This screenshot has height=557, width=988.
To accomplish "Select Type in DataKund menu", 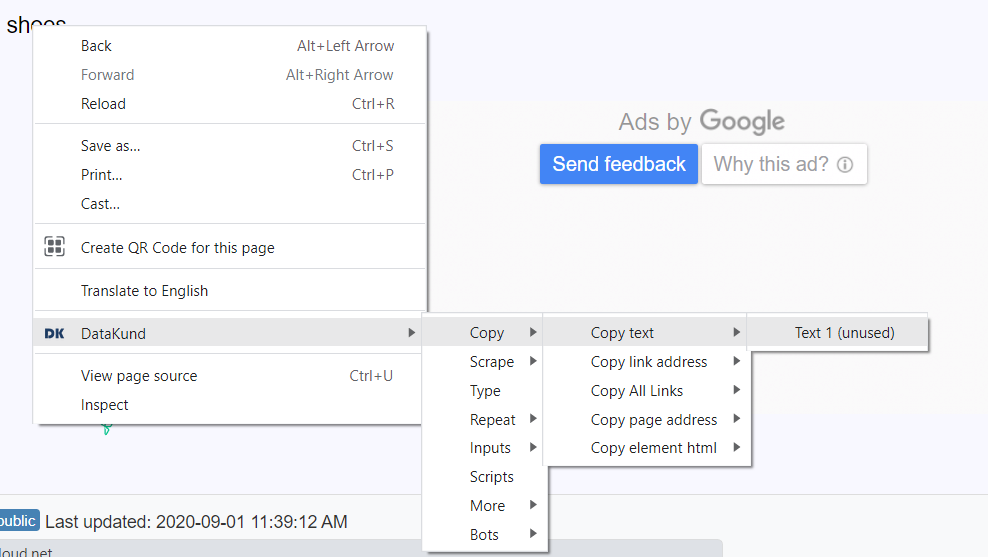I will tap(485, 391).
